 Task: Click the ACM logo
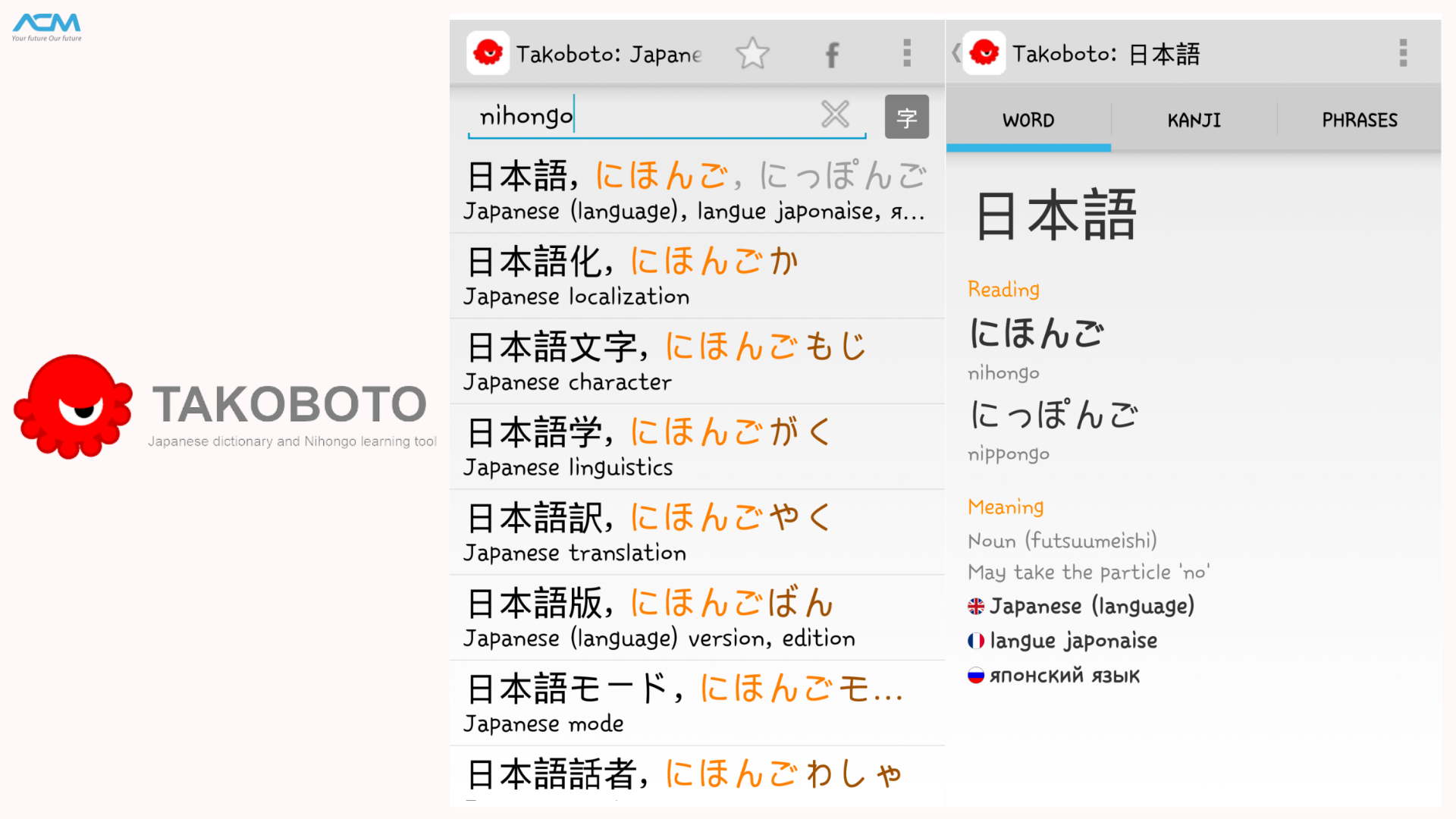click(x=47, y=27)
